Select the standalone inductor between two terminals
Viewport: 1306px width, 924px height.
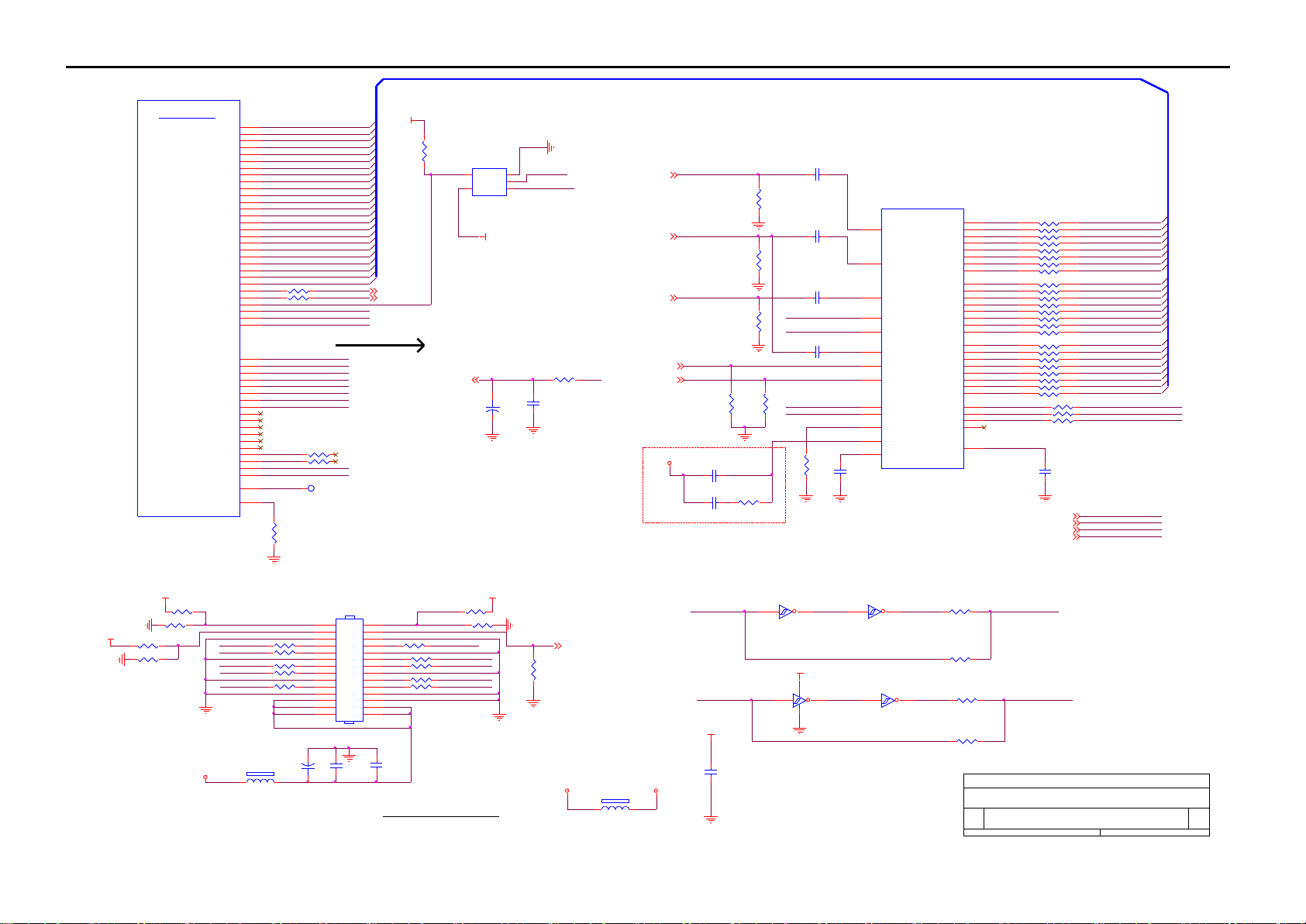click(x=615, y=805)
